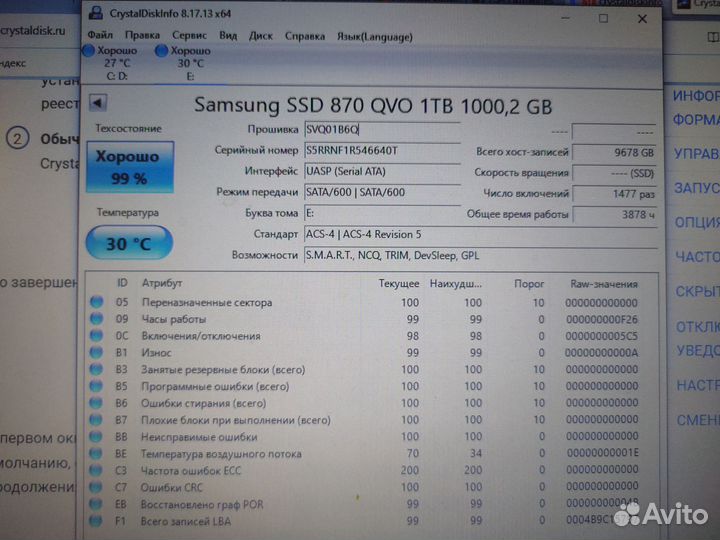The width and height of the screenshot is (720, 540).
Task: Click status icon for Плохие блоки при выполнении row
Action: 96,419
